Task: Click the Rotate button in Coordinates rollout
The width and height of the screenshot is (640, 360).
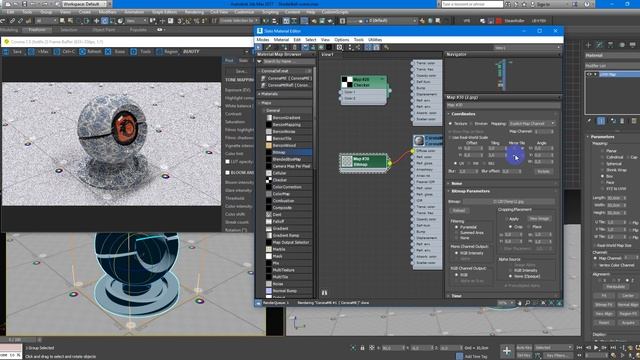Action: pos(543,171)
